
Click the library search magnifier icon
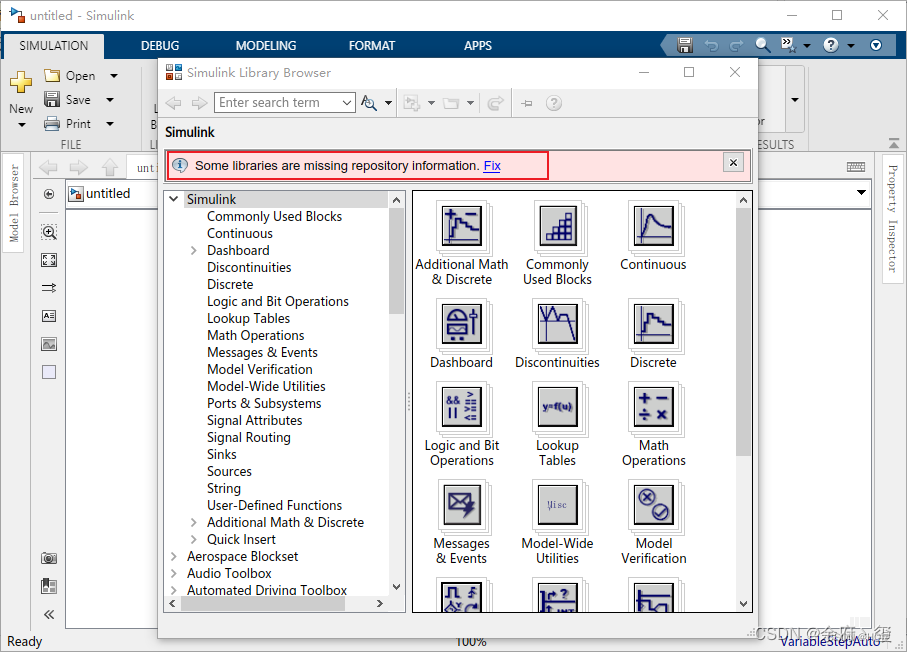tap(369, 103)
